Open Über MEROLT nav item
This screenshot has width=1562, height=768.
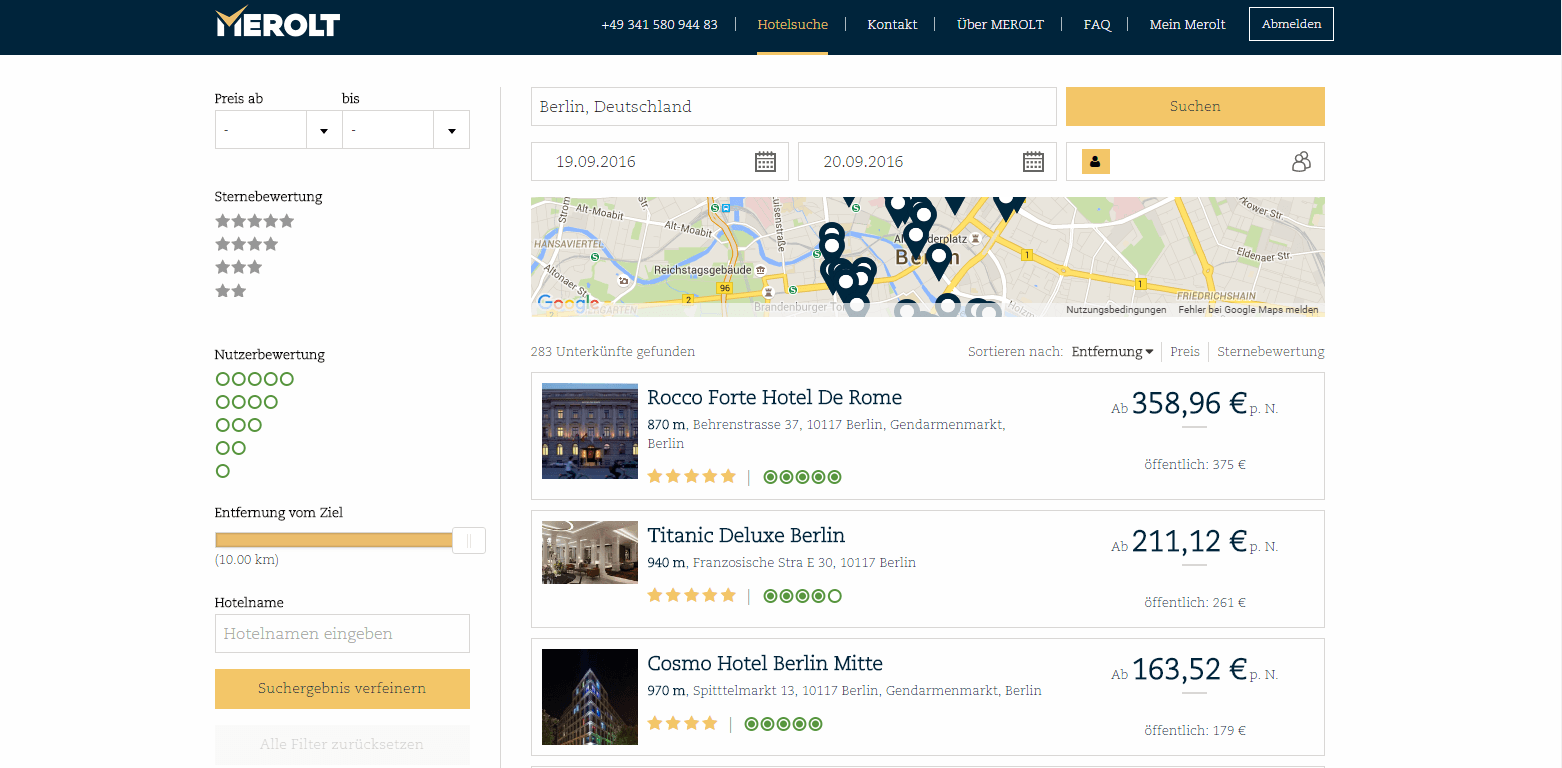[x=1000, y=24]
